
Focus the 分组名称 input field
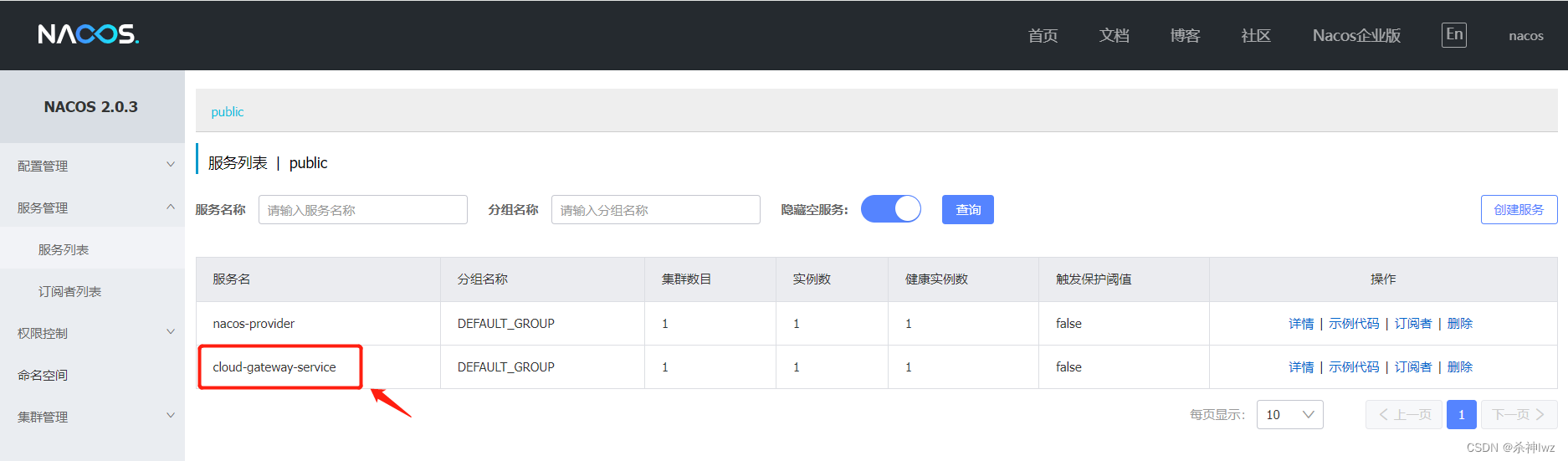[656, 209]
